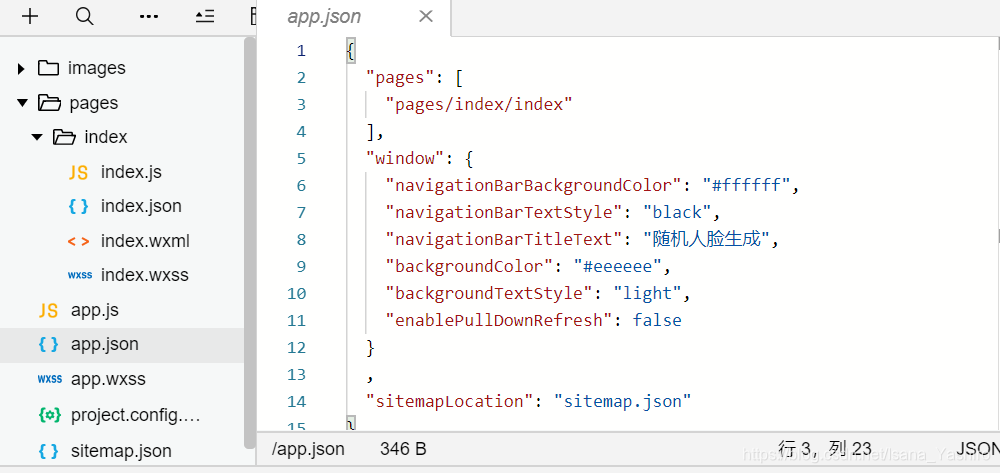Click the false value on line 11
The image size is (1000, 473).
coord(657,320)
